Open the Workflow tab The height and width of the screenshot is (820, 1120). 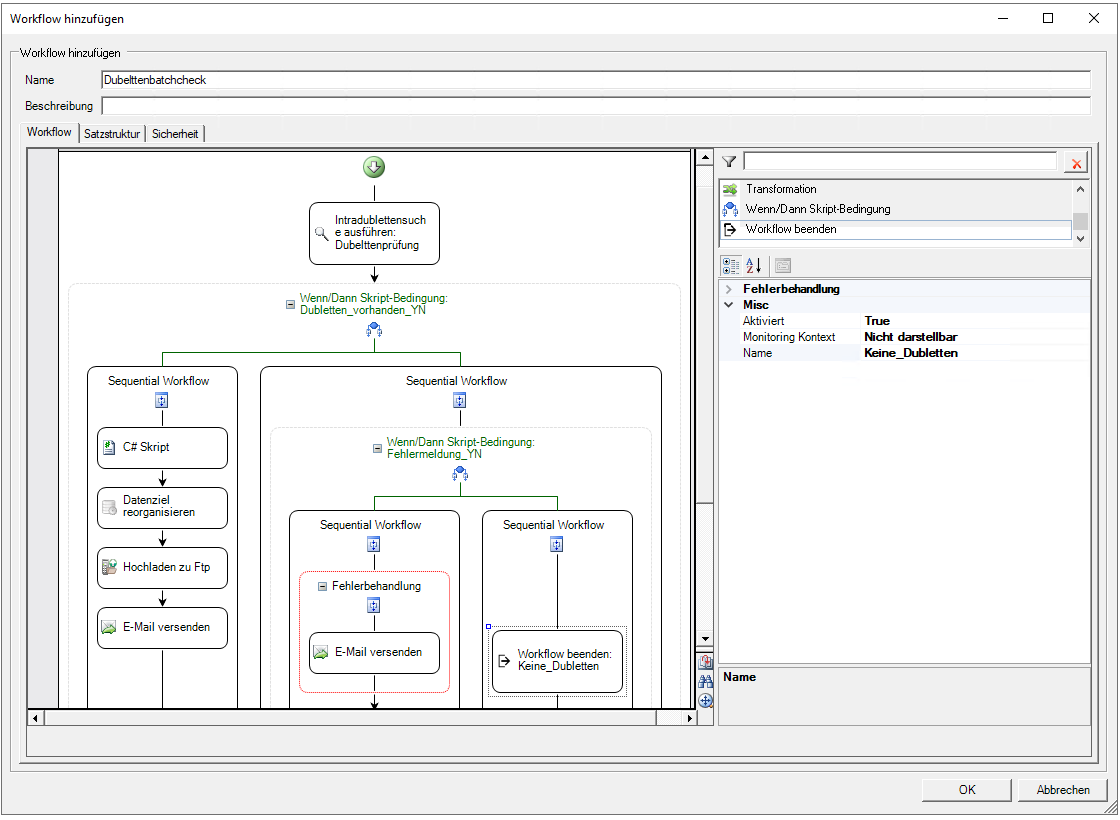pyautogui.click(x=49, y=132)
